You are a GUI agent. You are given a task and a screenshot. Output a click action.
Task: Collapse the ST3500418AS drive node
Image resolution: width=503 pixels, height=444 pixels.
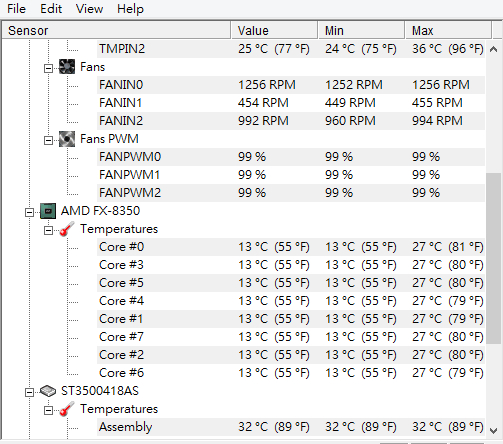pos(29,392)
